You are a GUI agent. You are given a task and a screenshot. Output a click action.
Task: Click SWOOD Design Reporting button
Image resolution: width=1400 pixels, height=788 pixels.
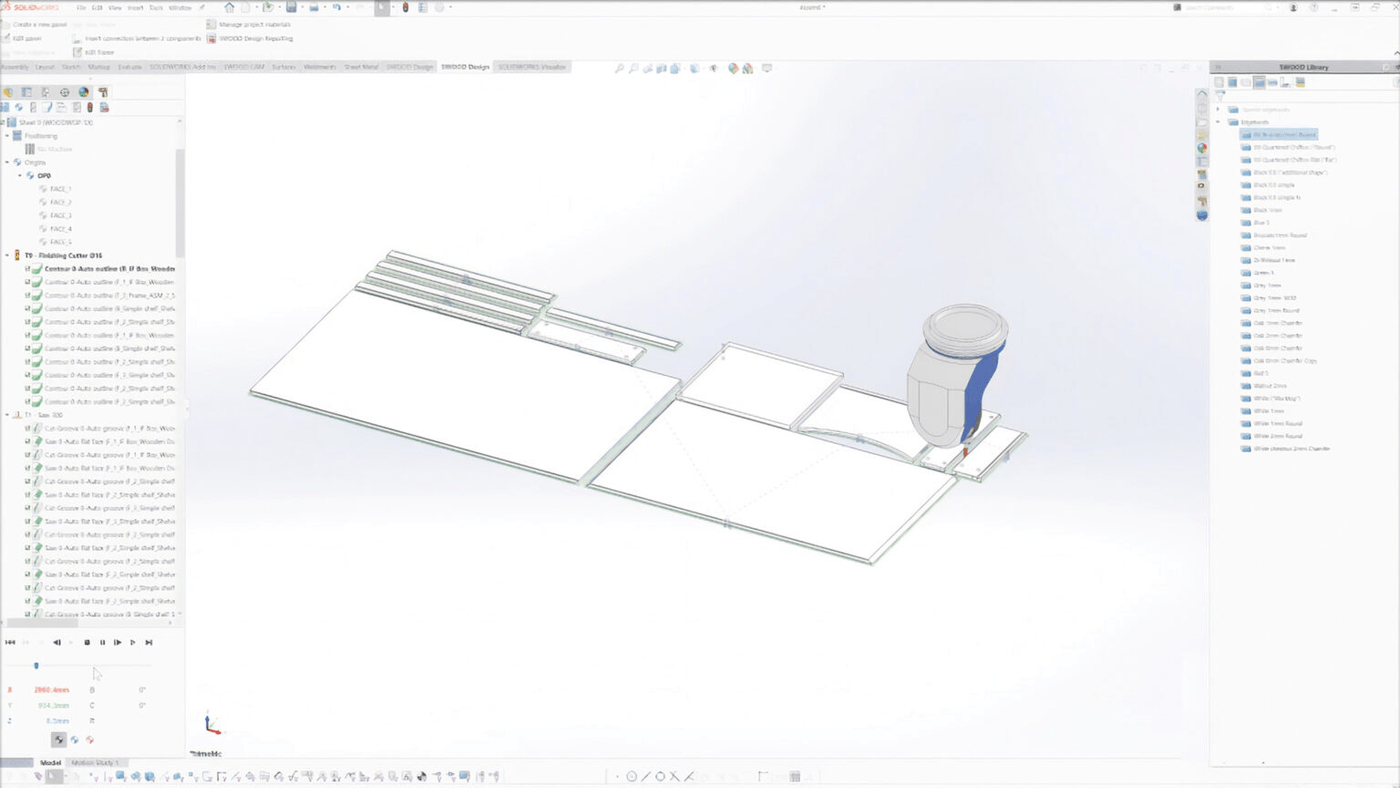[x=255, y=38]
